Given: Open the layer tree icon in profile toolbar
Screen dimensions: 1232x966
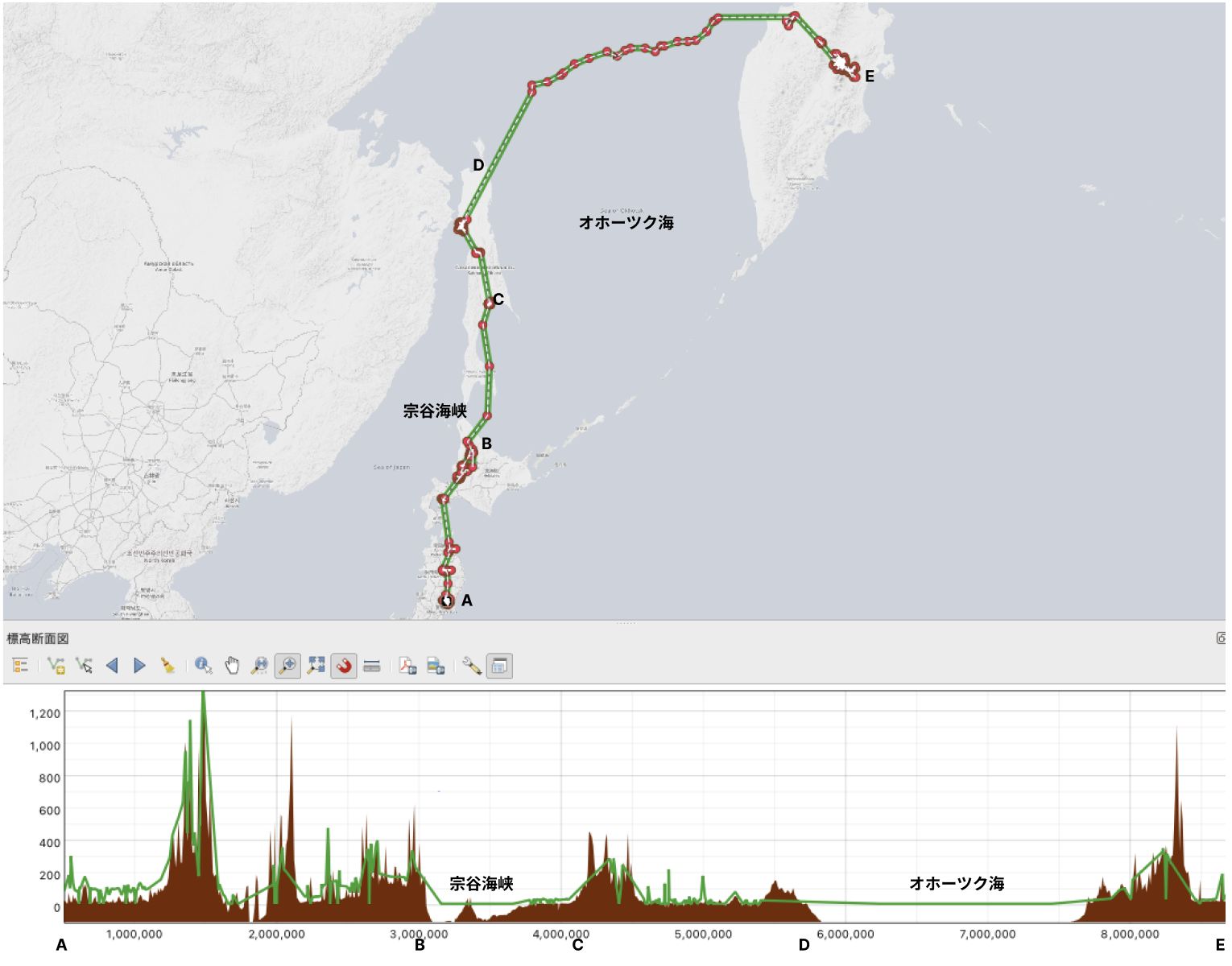Looking at the screenshot, I should 20,667.
